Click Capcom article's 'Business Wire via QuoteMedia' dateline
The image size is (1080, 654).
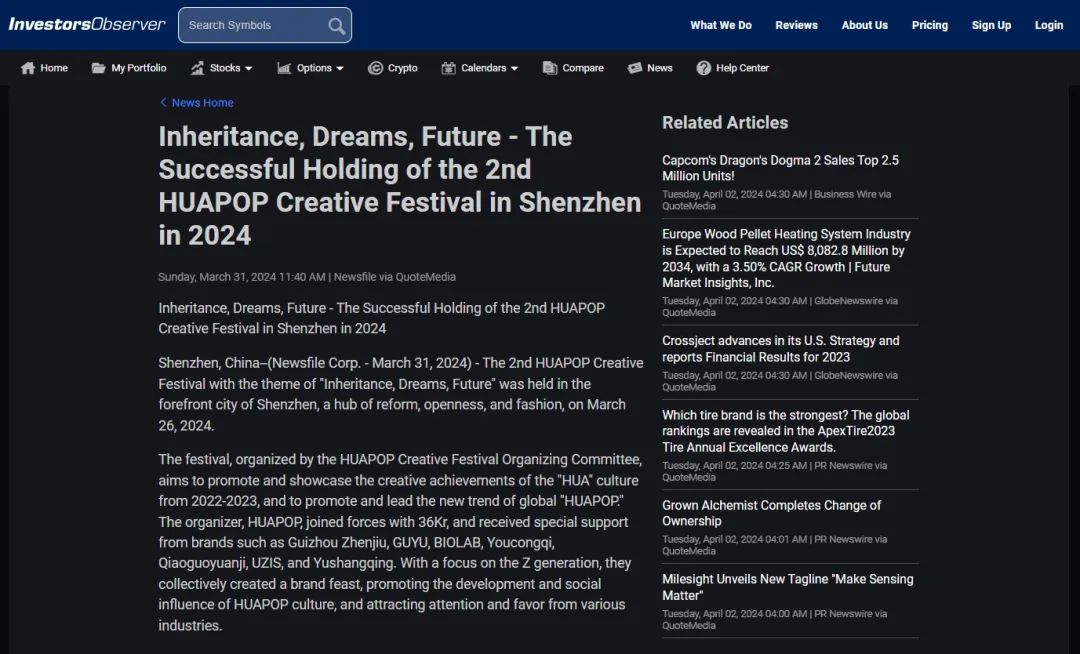tap(776, 200)
